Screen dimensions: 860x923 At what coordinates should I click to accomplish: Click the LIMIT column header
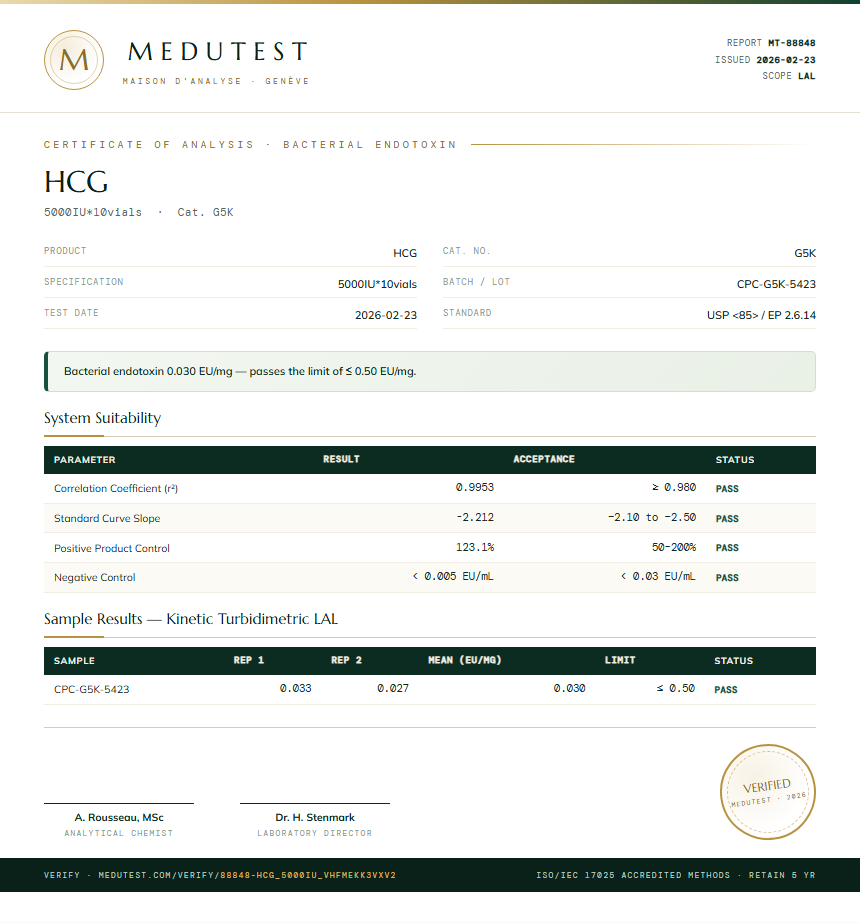(x=620, y=660)
